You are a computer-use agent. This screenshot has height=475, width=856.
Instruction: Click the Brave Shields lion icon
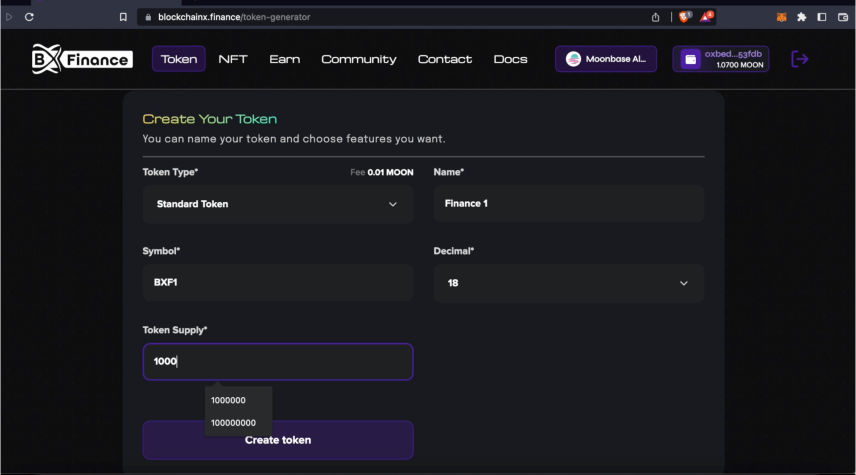coord(685,17)
